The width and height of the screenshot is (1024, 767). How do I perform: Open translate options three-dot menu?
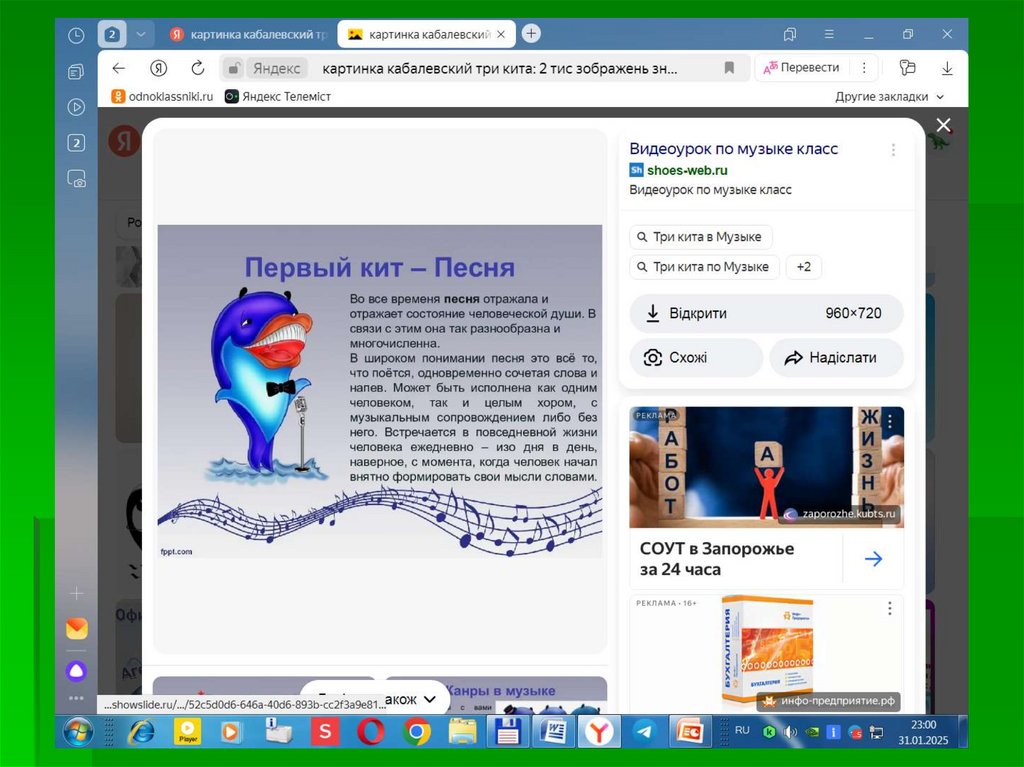(x=864, y=68)
